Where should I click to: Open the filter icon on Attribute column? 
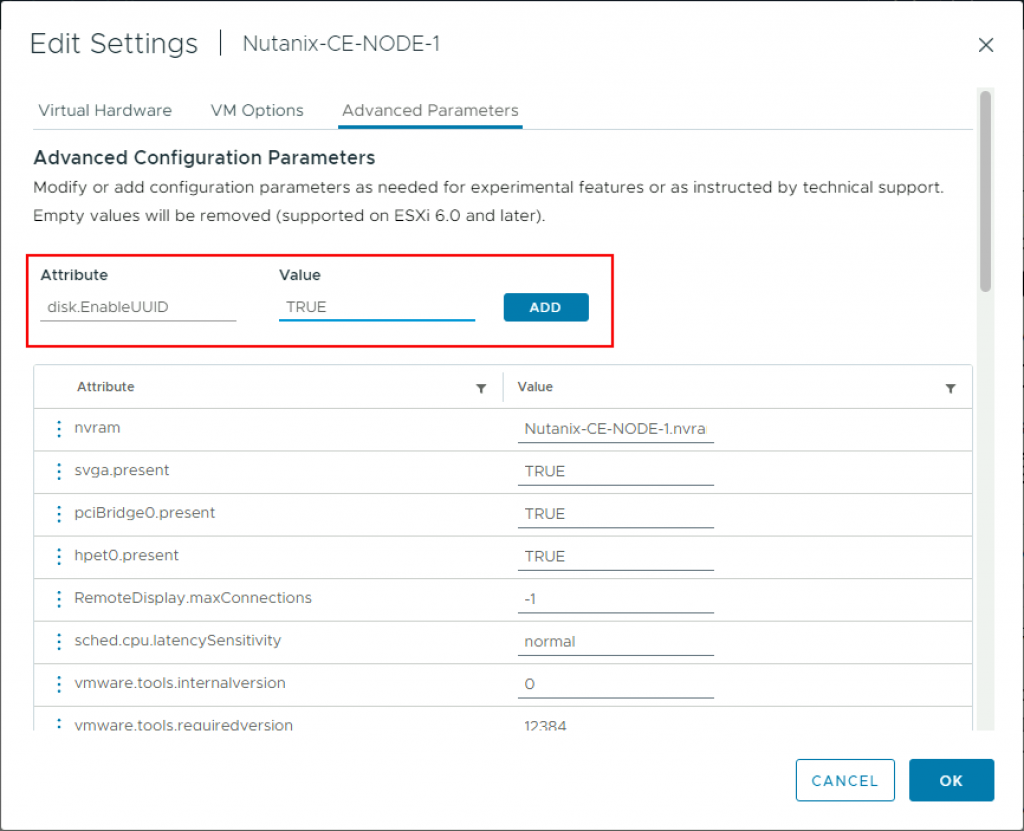tap(481, 387)
